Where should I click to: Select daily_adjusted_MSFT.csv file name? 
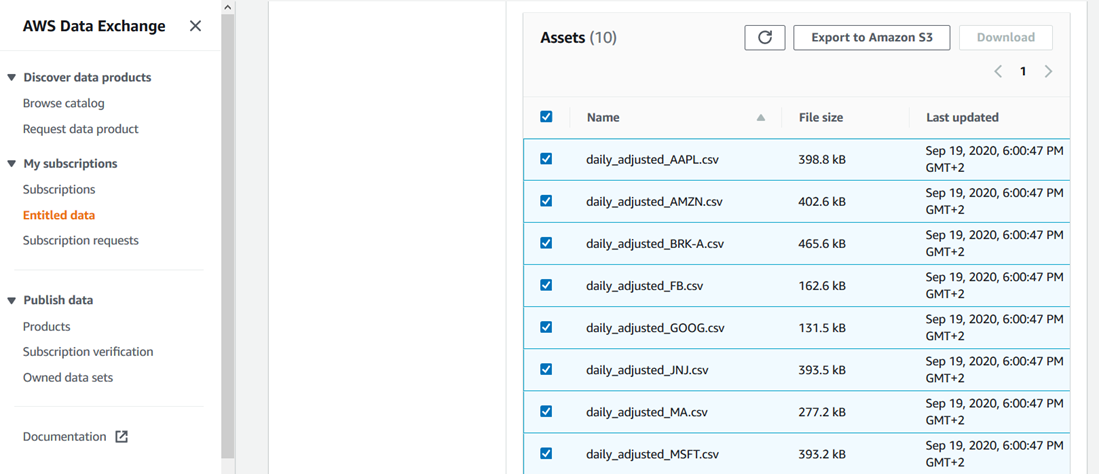(x=653, y=454)
